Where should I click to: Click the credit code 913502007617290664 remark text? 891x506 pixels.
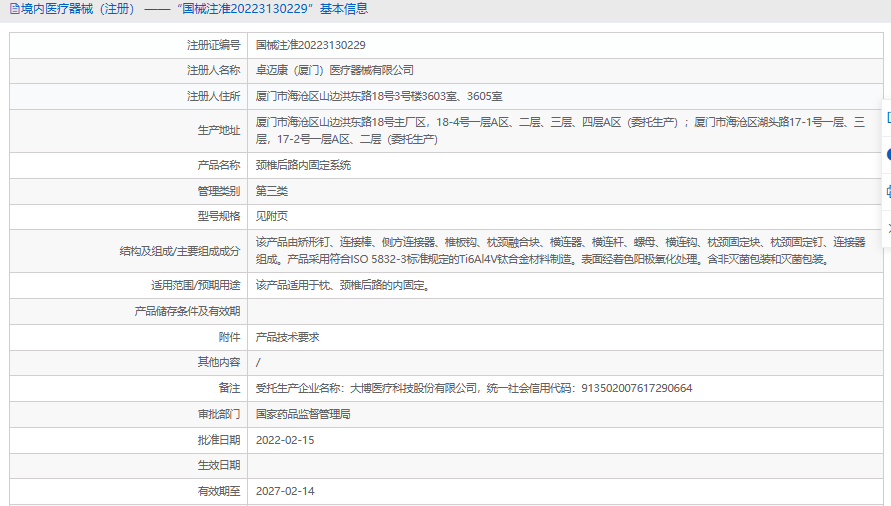click(636, 388)
